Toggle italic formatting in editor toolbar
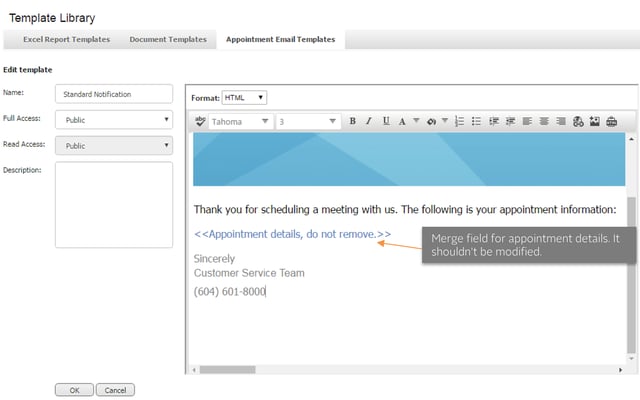 [369, 121]
